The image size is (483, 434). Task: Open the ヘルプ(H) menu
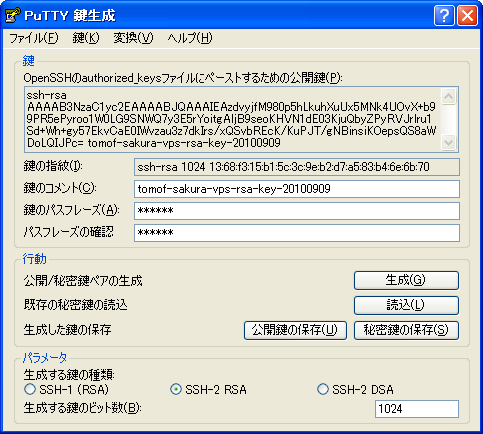[x=190, y=38]
